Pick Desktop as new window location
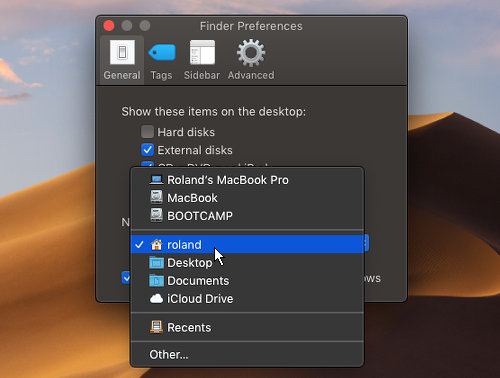The height and width of the screenshot is (378, 500). pyautogui.click(x=247, y=263)
